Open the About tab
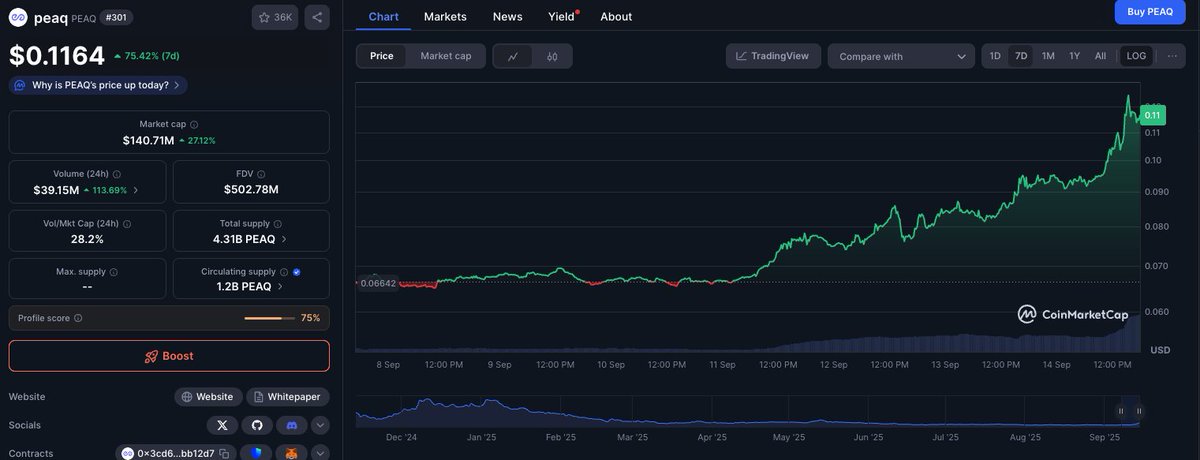Image resolution: width=1200 pixels, height=460 pixels. (616, 16)
